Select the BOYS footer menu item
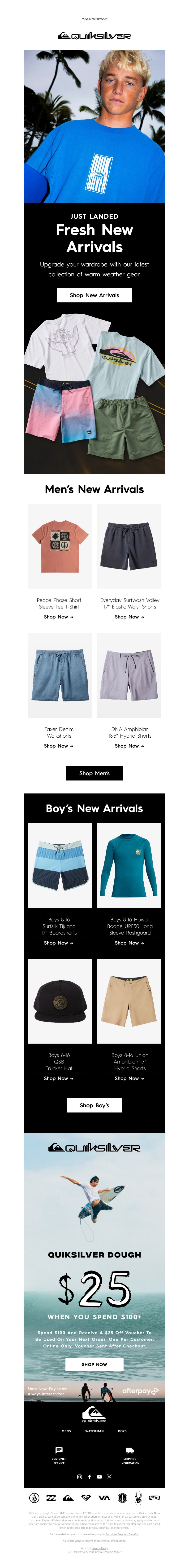189x1568 pixels. coord(122,1431)
